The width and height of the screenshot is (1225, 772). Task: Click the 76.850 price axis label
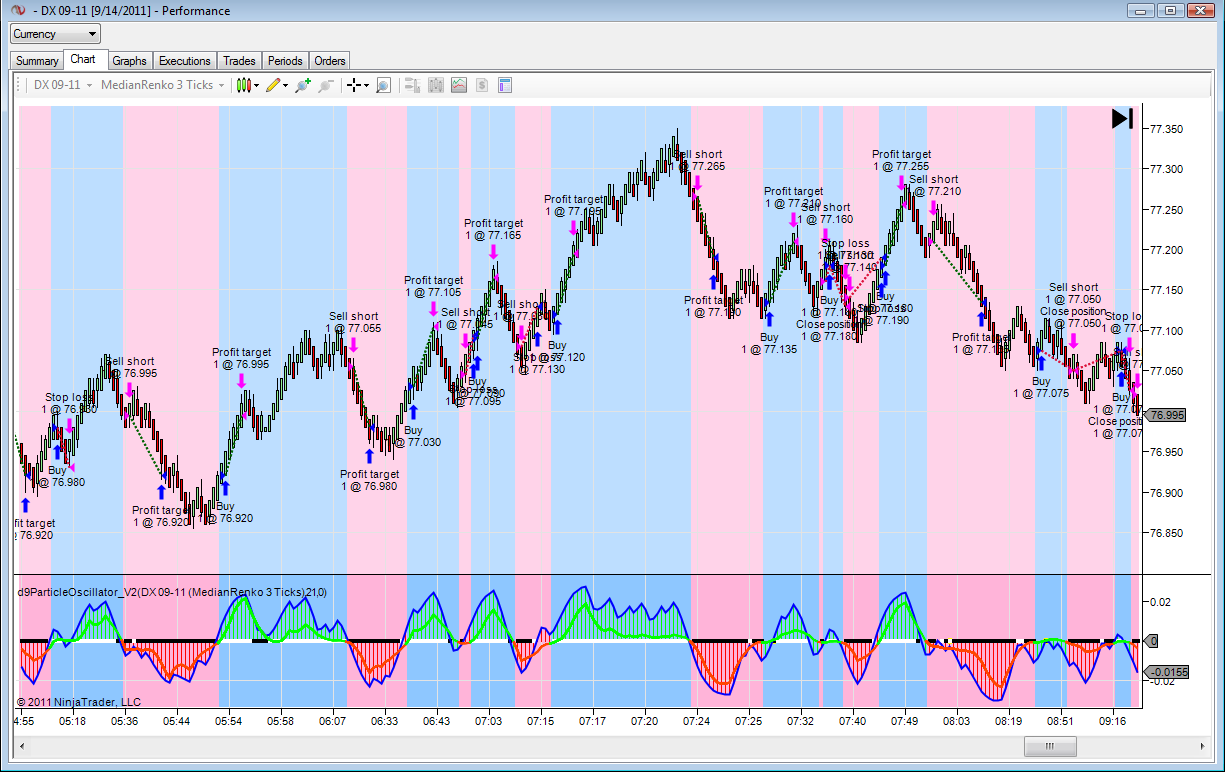click(1167, 534)
